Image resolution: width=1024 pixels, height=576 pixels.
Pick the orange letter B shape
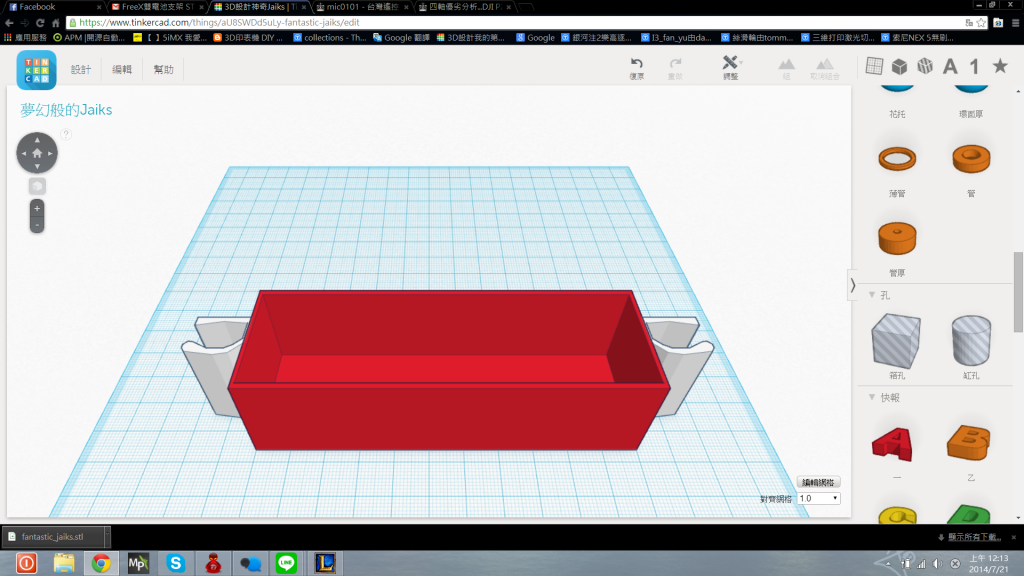pos(969,443)
